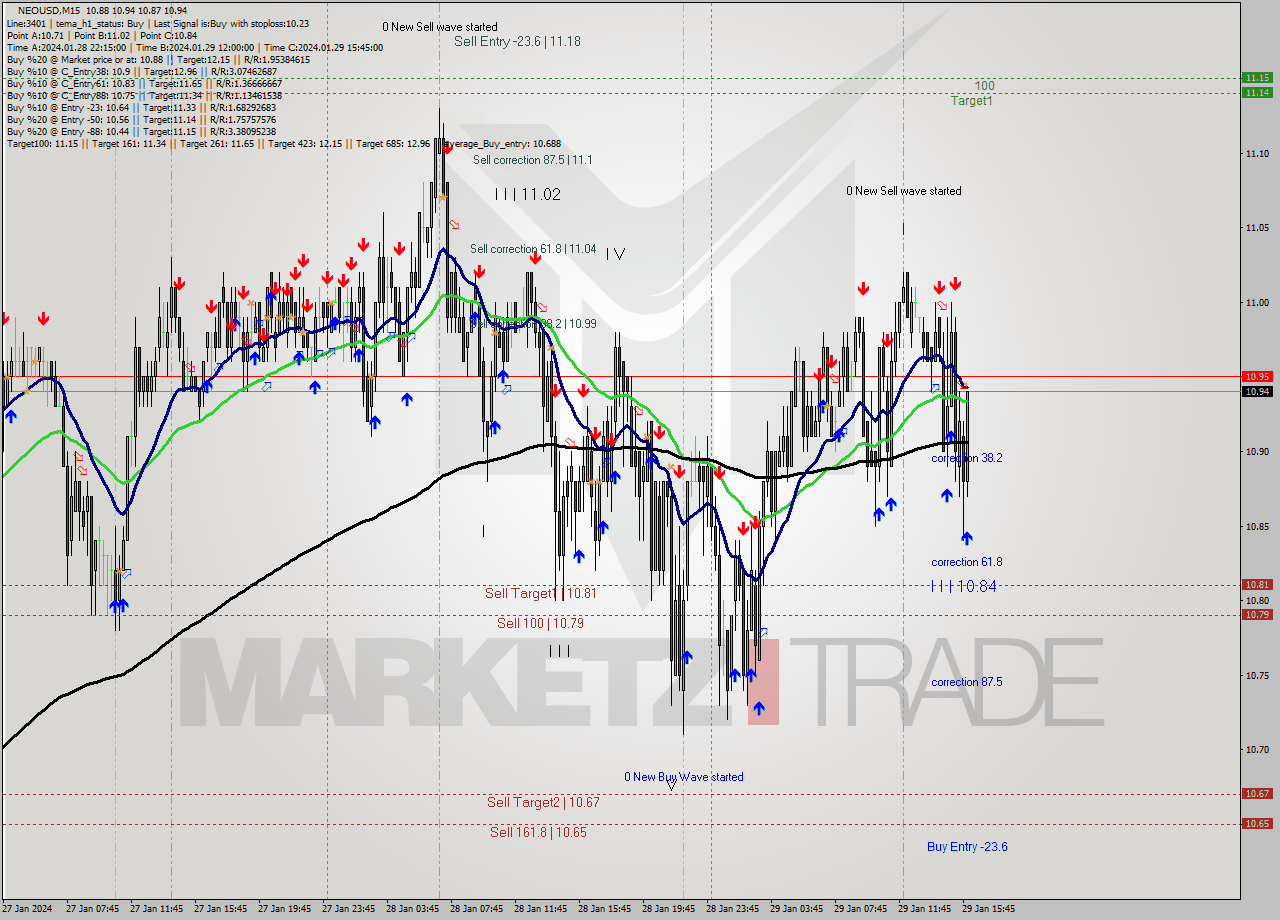Click the 10.75 price axis value

(1257, 675)
